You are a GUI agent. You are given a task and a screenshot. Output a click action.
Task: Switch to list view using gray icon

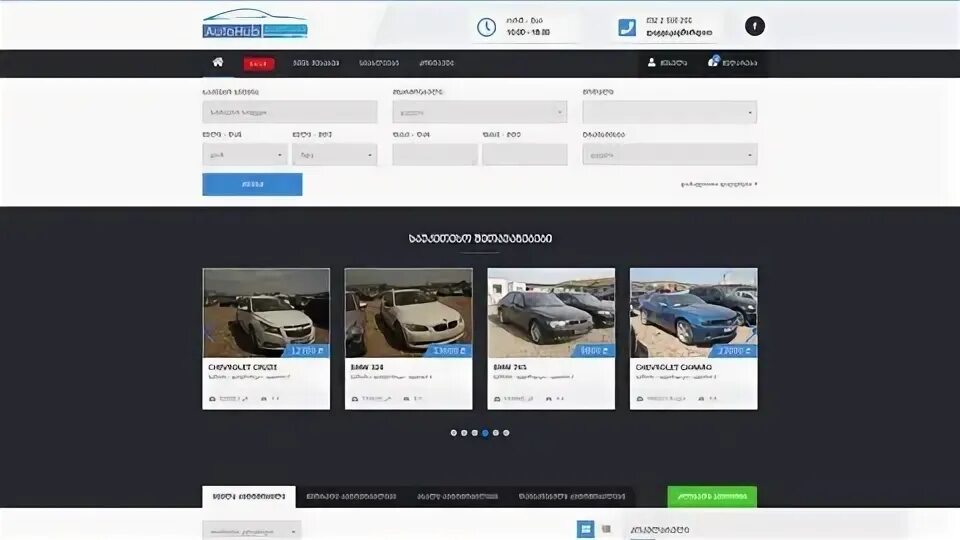coord(606,529)
